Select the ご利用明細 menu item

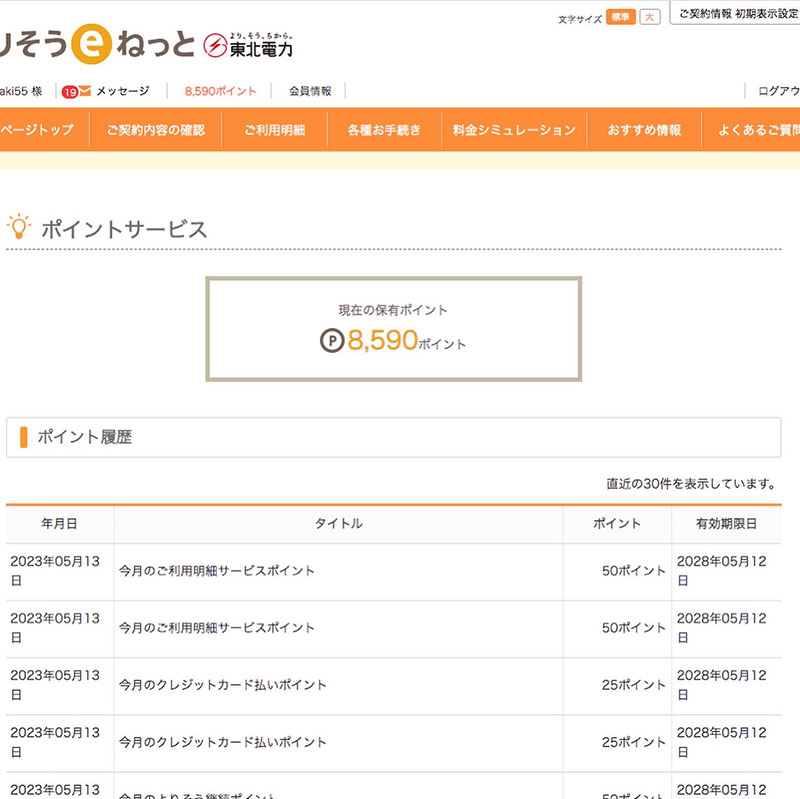[x=274, y=130]
